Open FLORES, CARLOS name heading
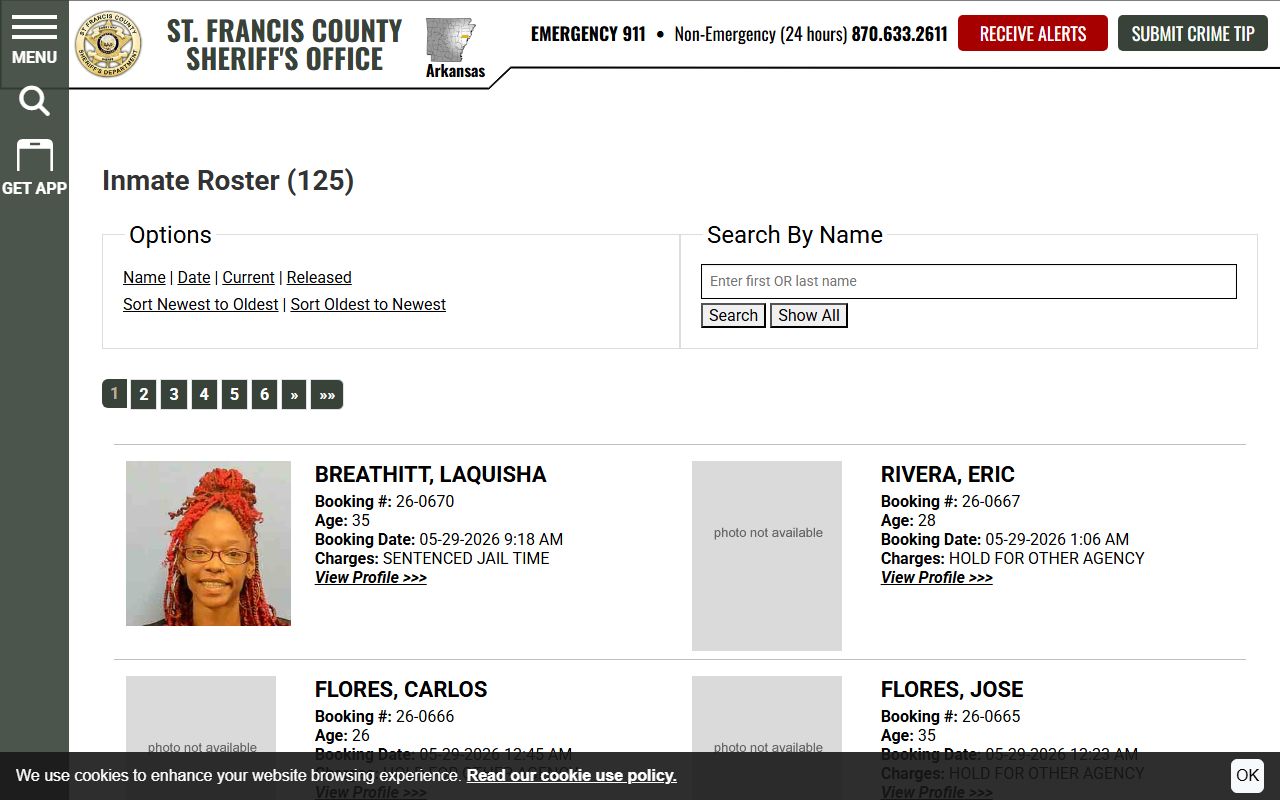Screen dimensions: 1280x800 (x=401, y=689)
